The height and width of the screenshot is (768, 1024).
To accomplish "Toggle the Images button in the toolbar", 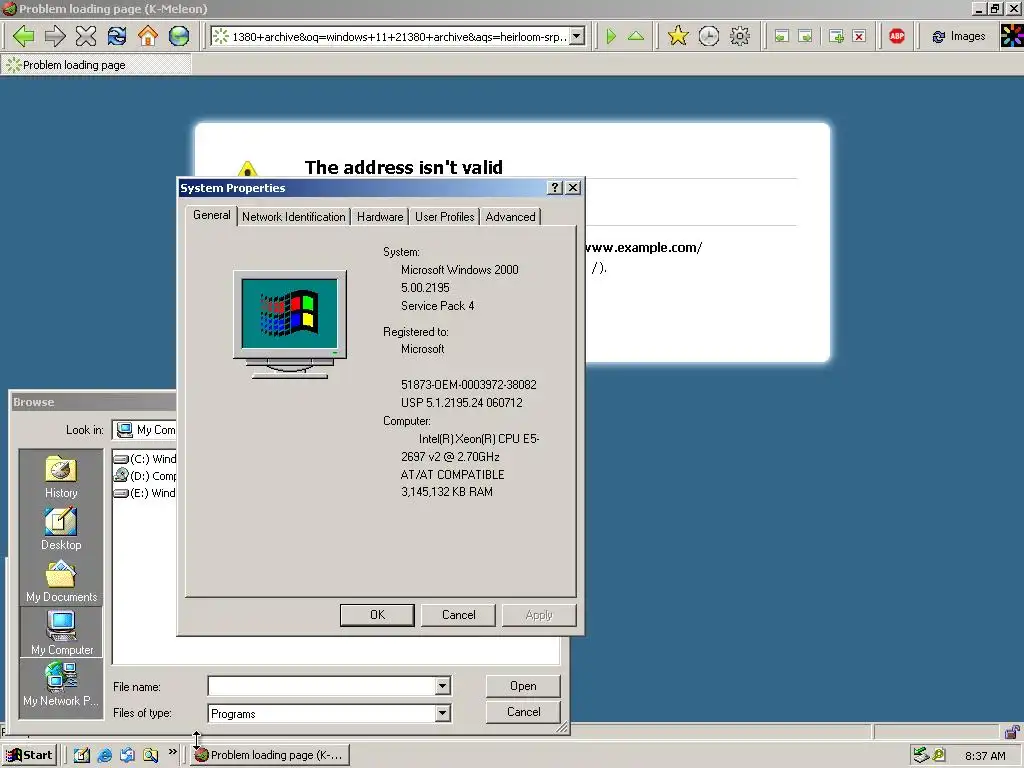I will tap(959, 36).
